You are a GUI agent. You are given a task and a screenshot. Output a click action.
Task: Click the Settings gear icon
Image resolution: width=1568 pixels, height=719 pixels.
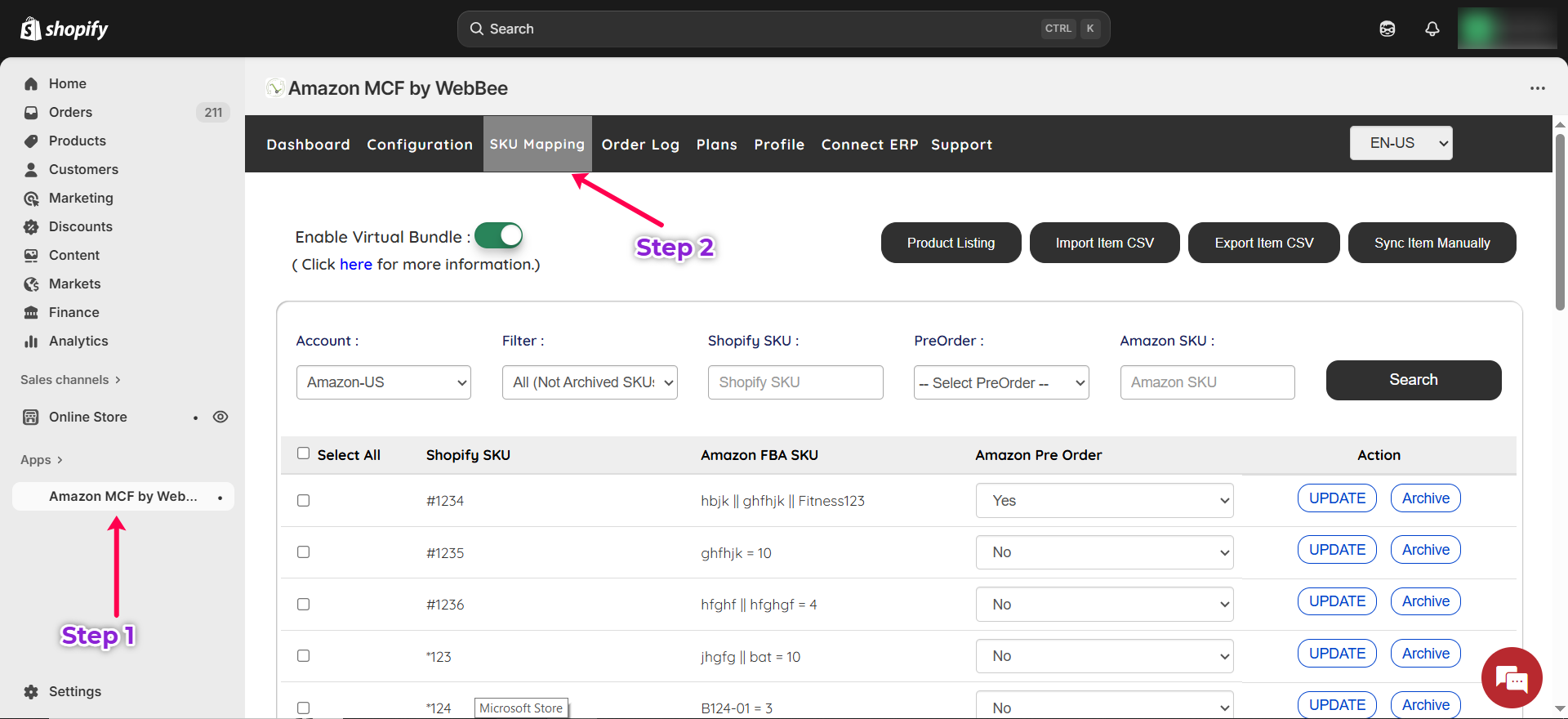[x=31, y=691]
